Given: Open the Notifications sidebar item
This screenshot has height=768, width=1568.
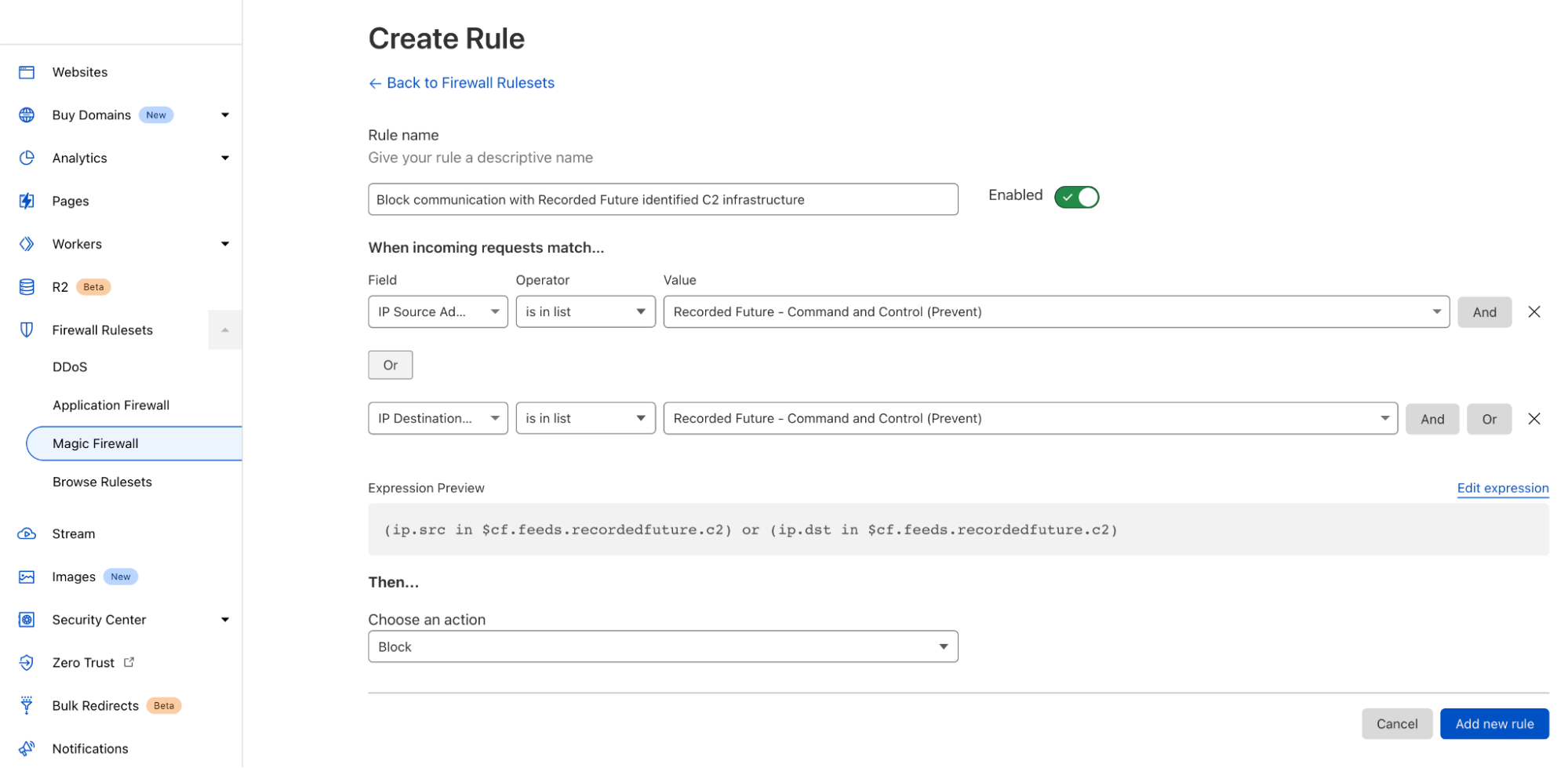Looking at the screenshot, I should [x=90, y=749].
